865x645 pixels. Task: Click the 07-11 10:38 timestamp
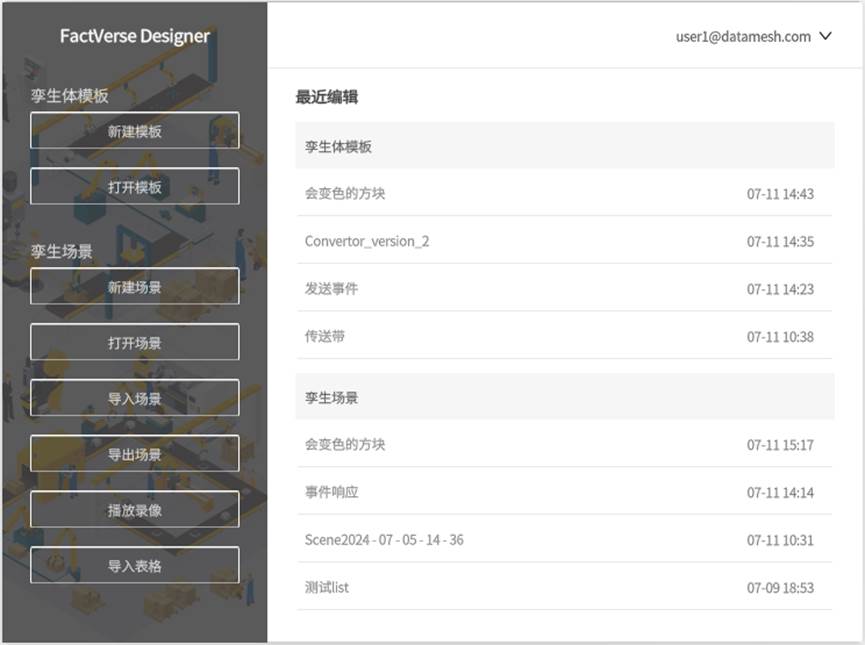(780, 337)
